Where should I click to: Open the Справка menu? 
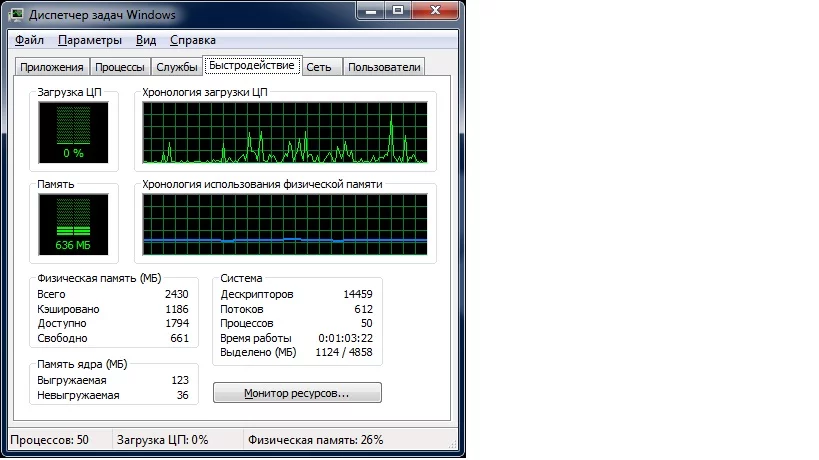(193, 40)
